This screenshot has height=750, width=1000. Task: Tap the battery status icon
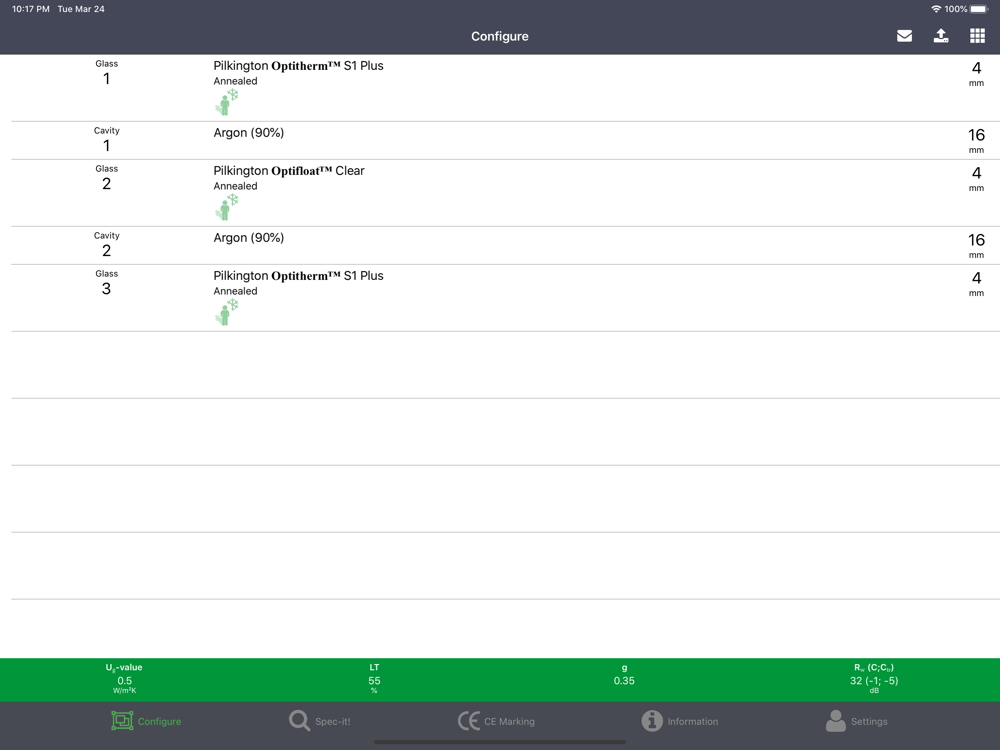[980, 9]
